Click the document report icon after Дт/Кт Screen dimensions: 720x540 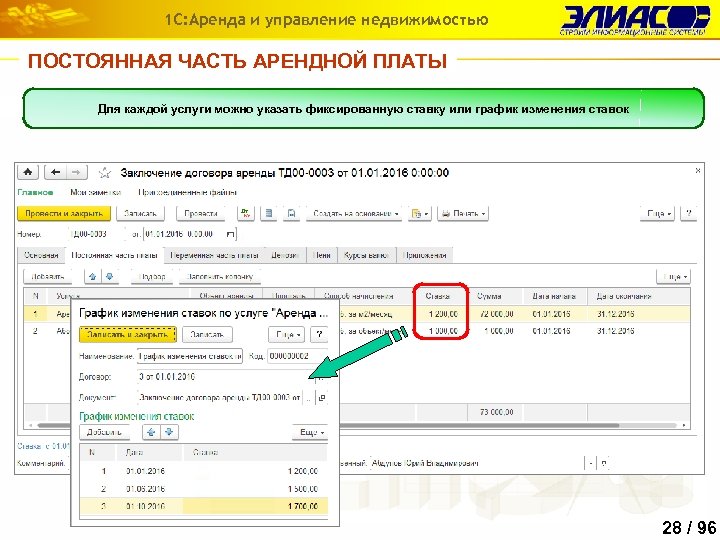pyautogui.click(x=269, y=214)
